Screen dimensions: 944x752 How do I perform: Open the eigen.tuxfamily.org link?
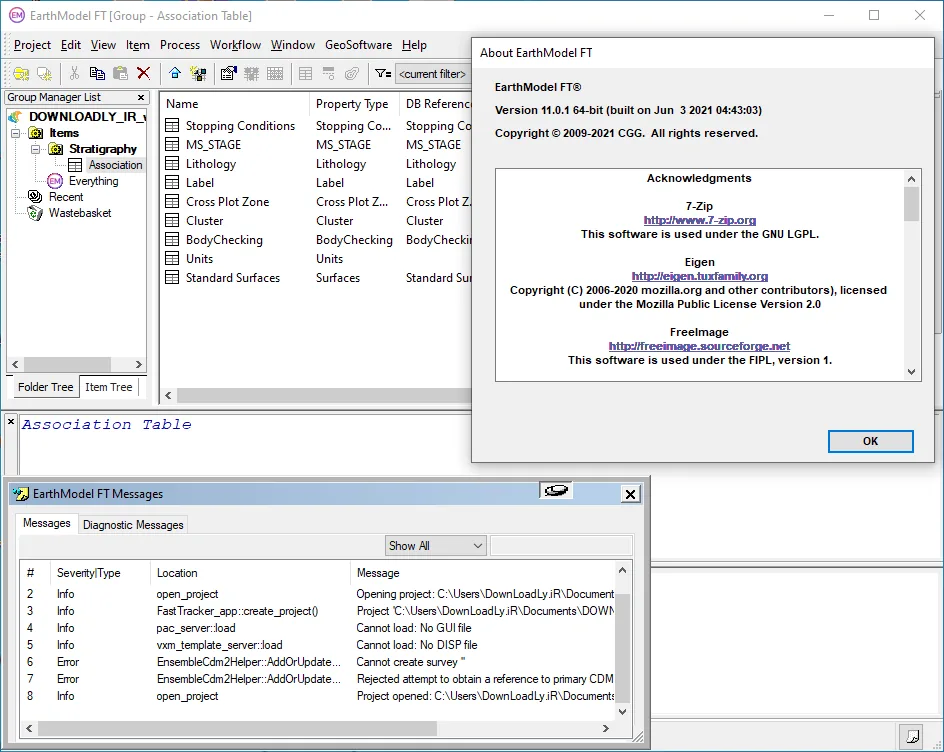[700, 276]
